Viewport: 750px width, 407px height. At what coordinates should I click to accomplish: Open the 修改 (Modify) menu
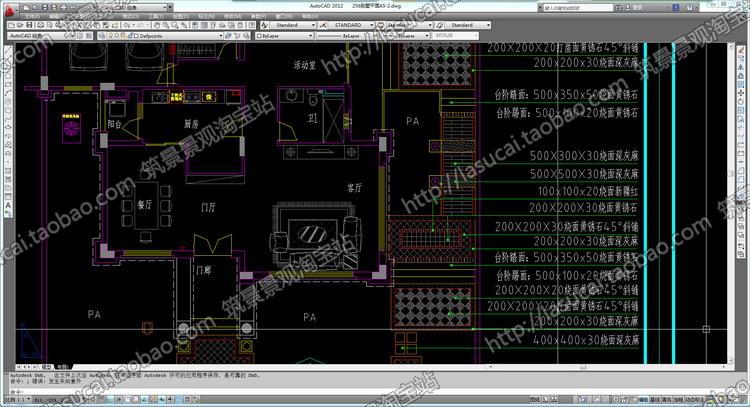coord(232,16)
